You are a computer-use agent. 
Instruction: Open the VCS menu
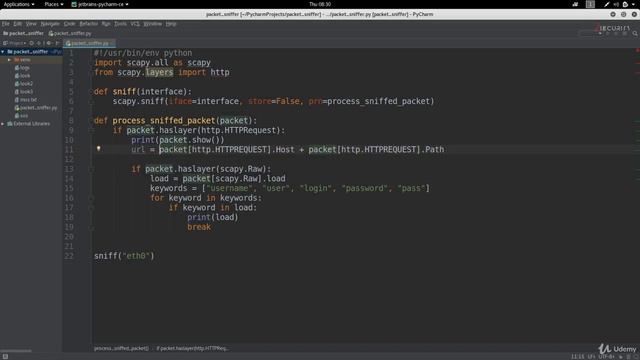[x=135, y=24]
